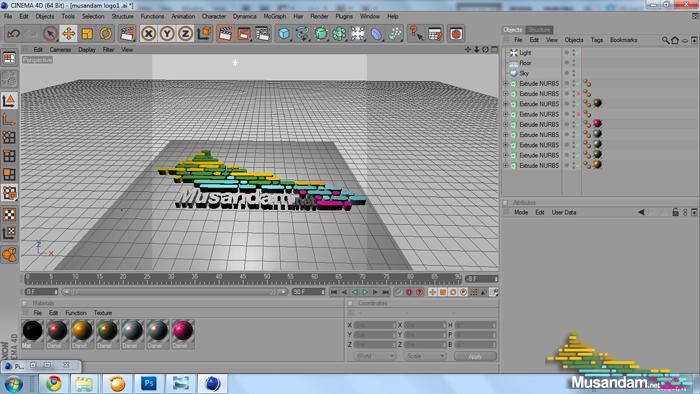
Task: Open the World coordinate system dropdown
Action: click(374, 356)
